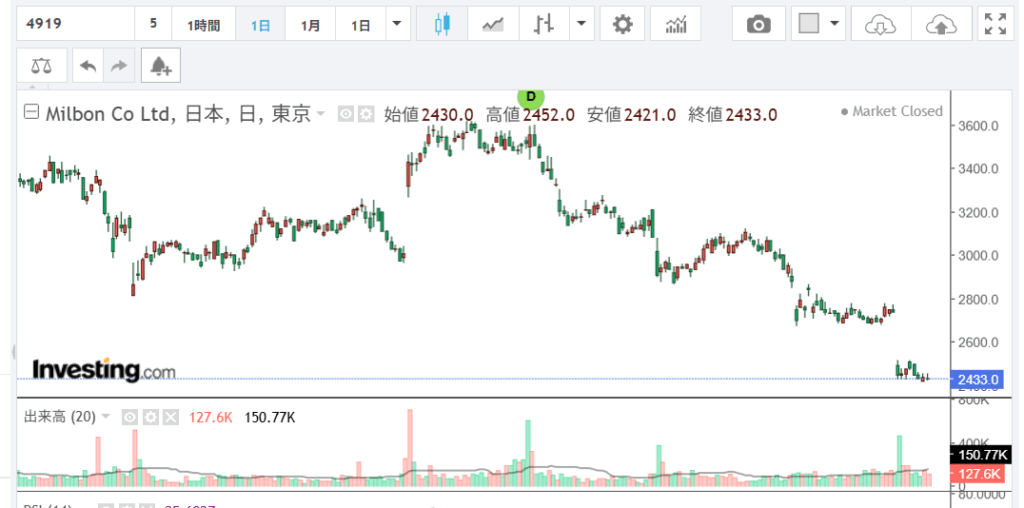
Task: Save chart with cloud upload icon
Action: [941, 24]
